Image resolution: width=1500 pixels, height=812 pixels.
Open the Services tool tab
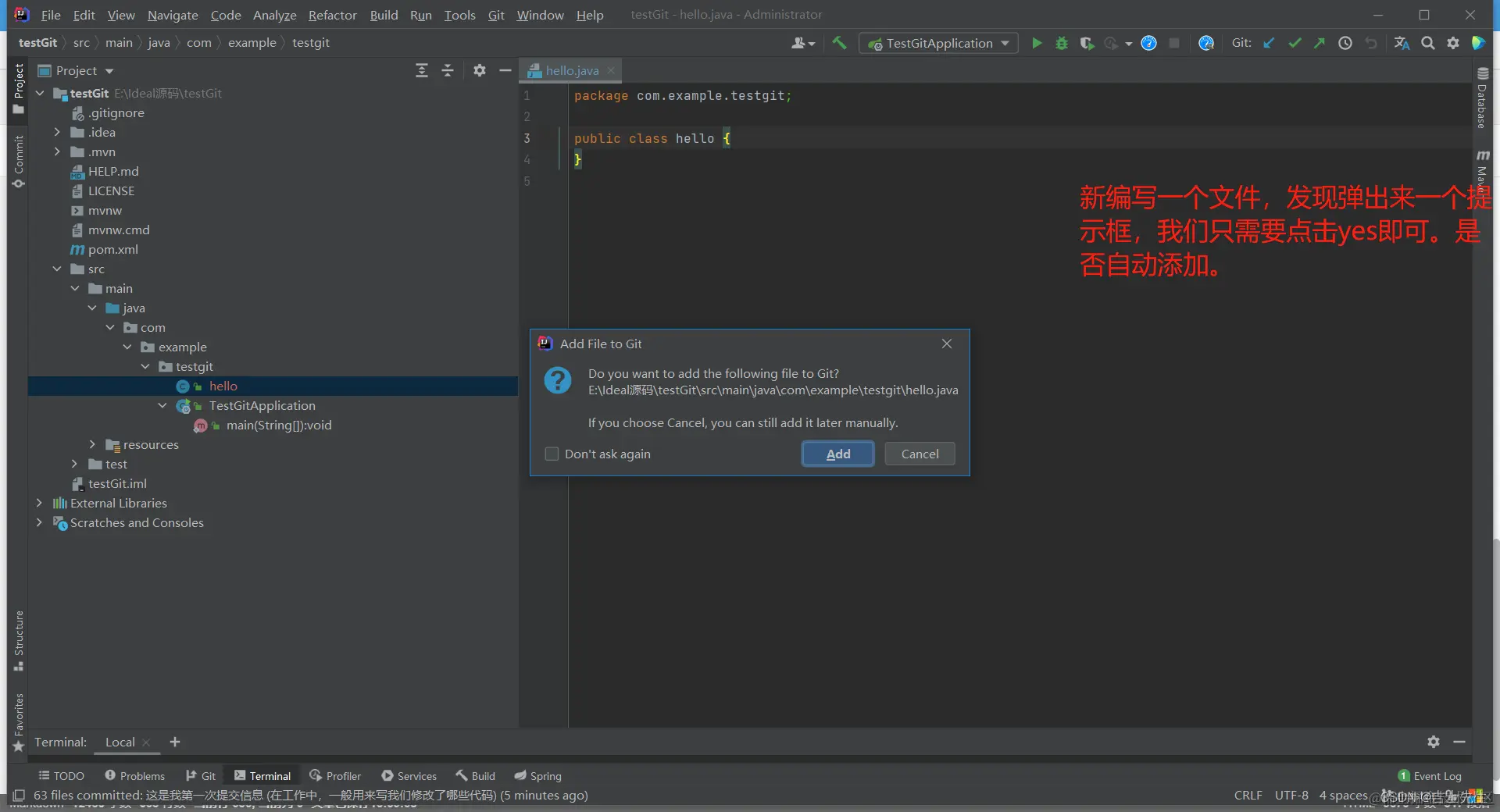tap(409, 776)
